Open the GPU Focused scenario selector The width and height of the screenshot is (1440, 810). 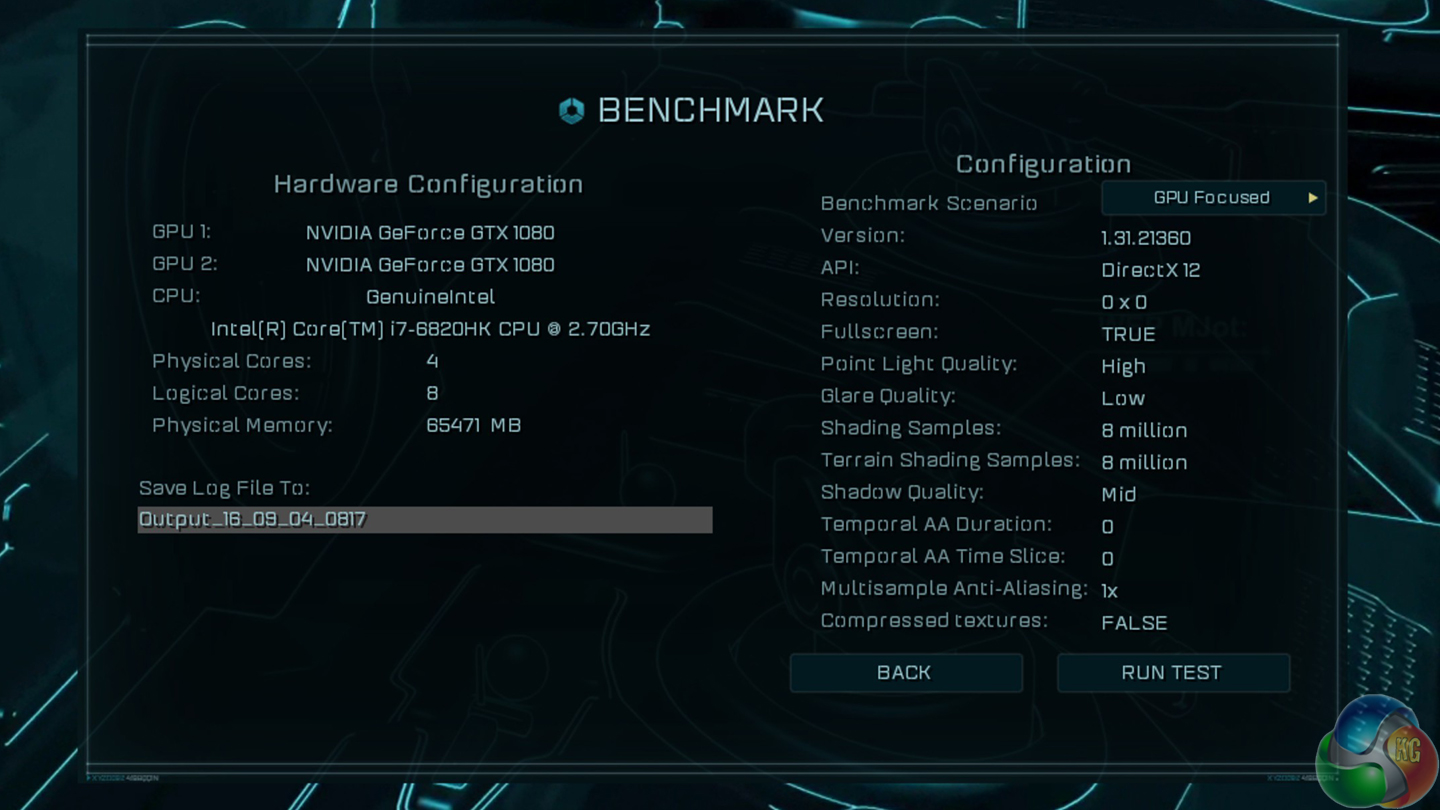tap(1211, 198)
